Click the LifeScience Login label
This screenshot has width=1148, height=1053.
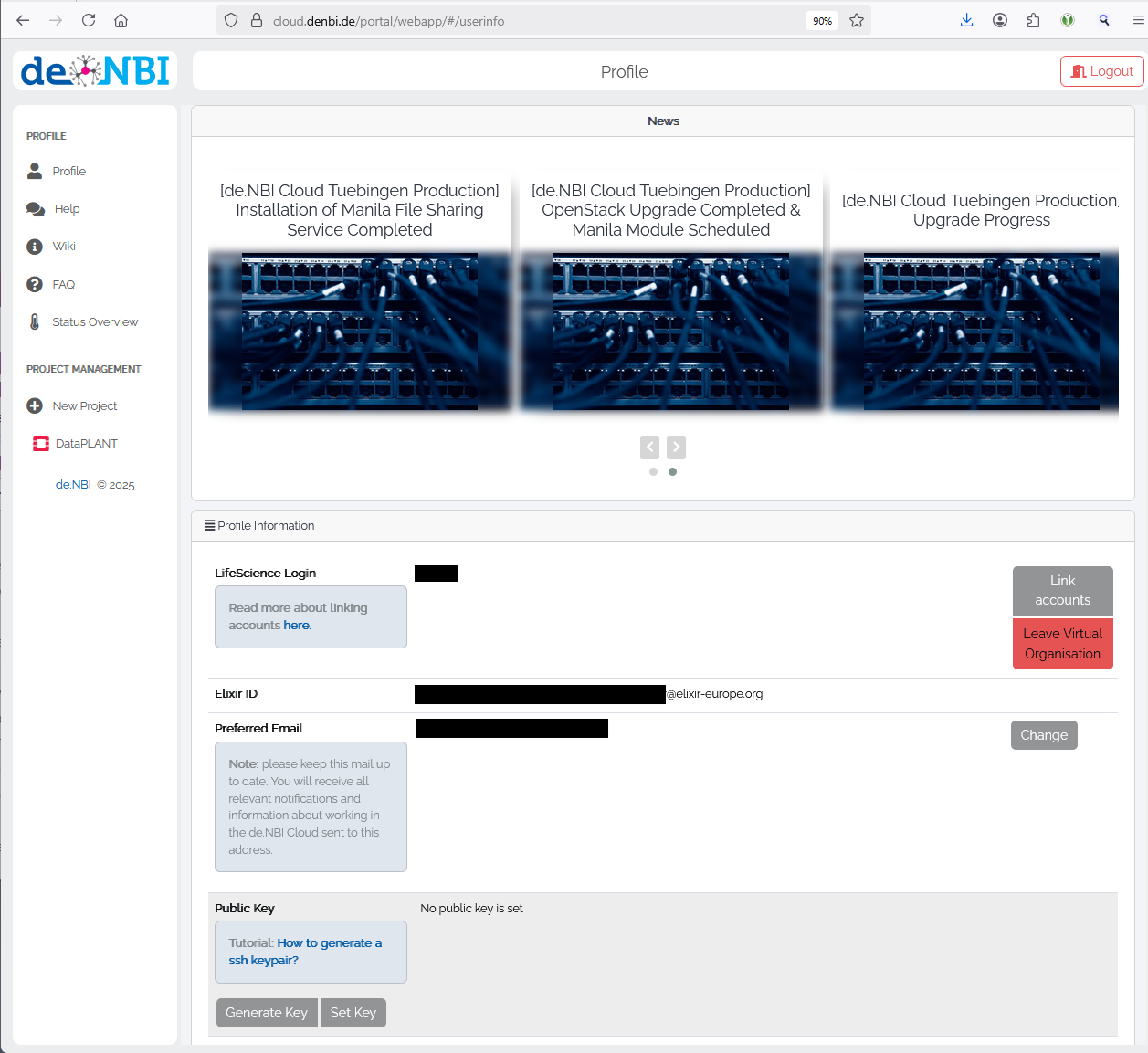[x=266, y=574]
